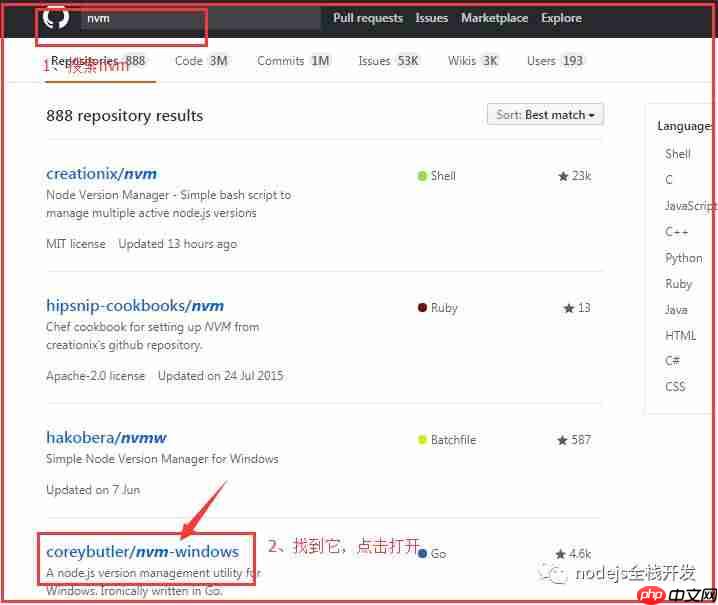
Task: Open the Sort: Best match dropdown
Action: (545, 114)
